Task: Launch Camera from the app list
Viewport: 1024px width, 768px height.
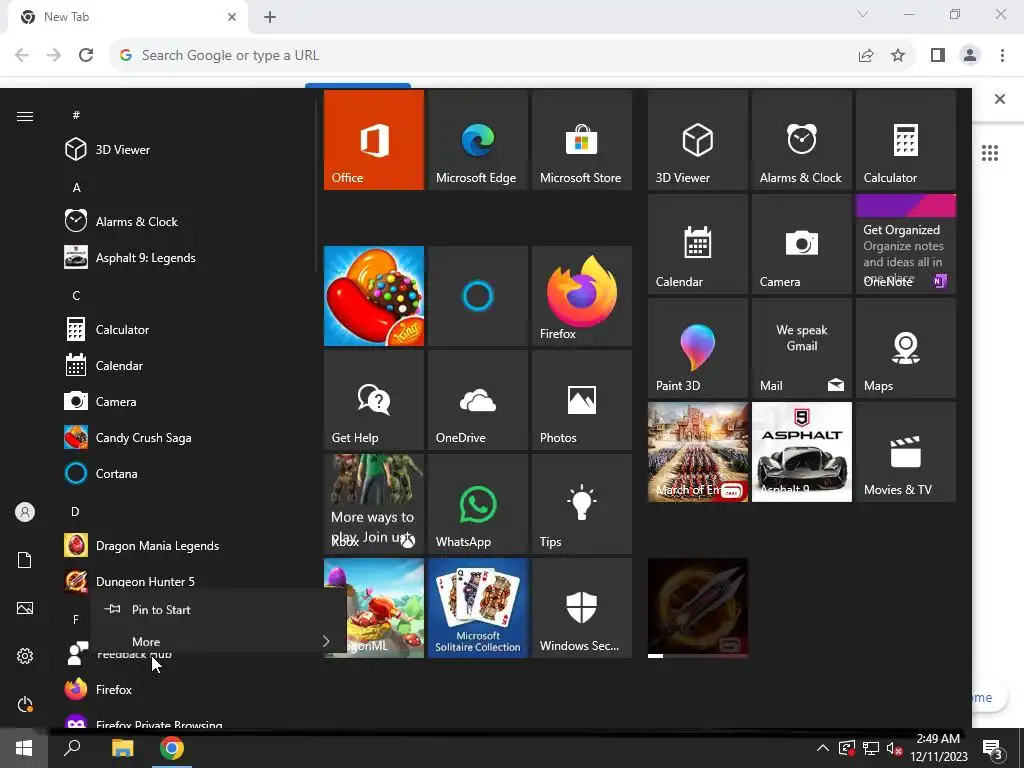Action: tap(186, 401)
